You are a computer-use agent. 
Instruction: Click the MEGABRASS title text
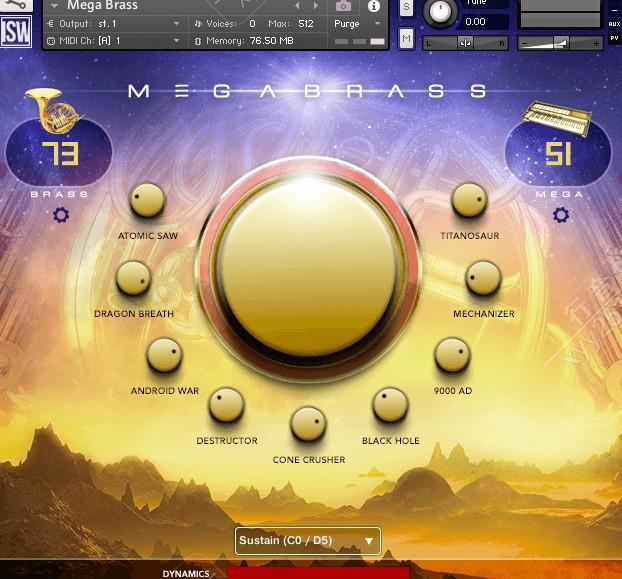[307, 91]
